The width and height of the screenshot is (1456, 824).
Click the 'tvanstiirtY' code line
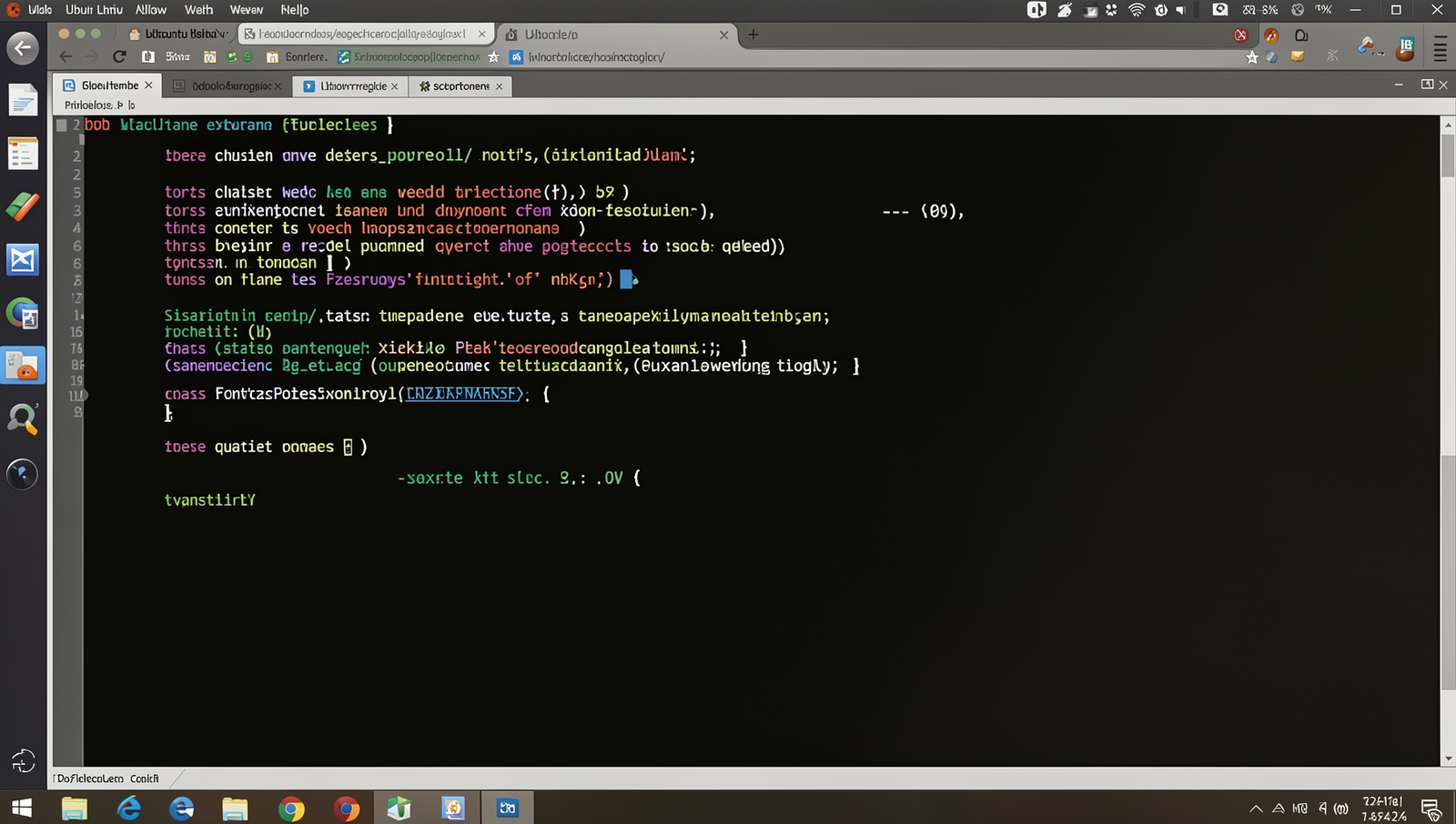(x=209, y=500)
